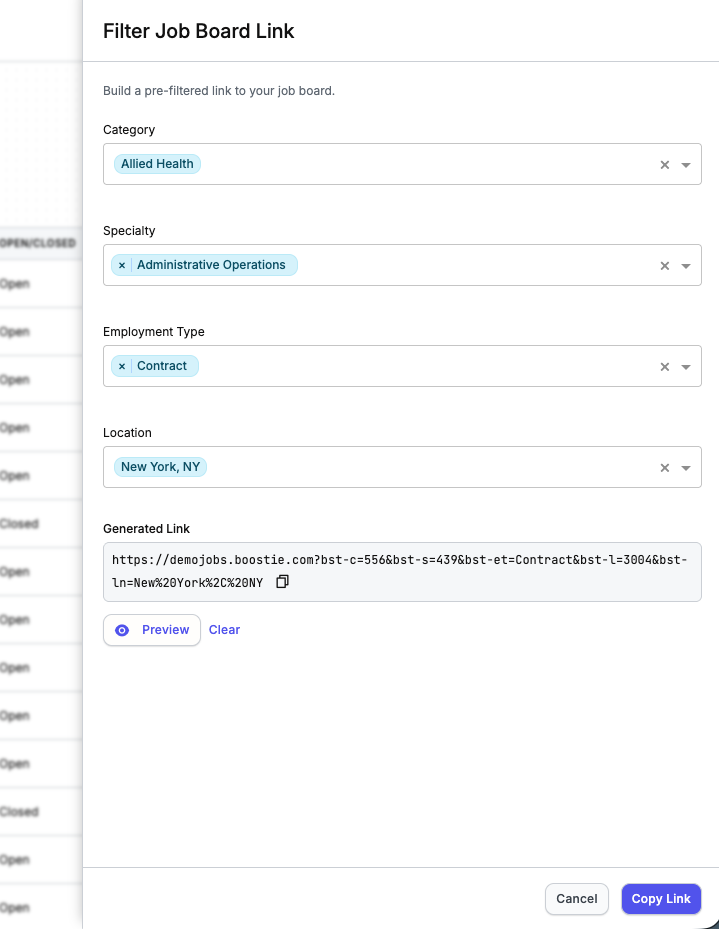719x929 pixels.
Task: Click the Allied Health category tag
Action: (157, 164)
